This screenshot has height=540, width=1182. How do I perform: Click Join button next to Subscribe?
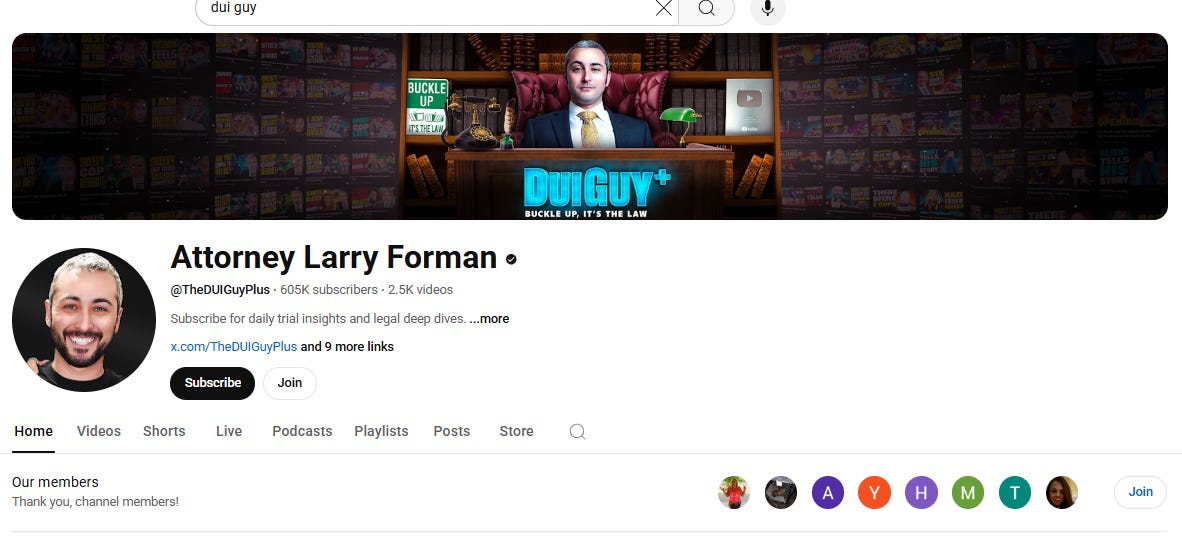click(289, 383)
